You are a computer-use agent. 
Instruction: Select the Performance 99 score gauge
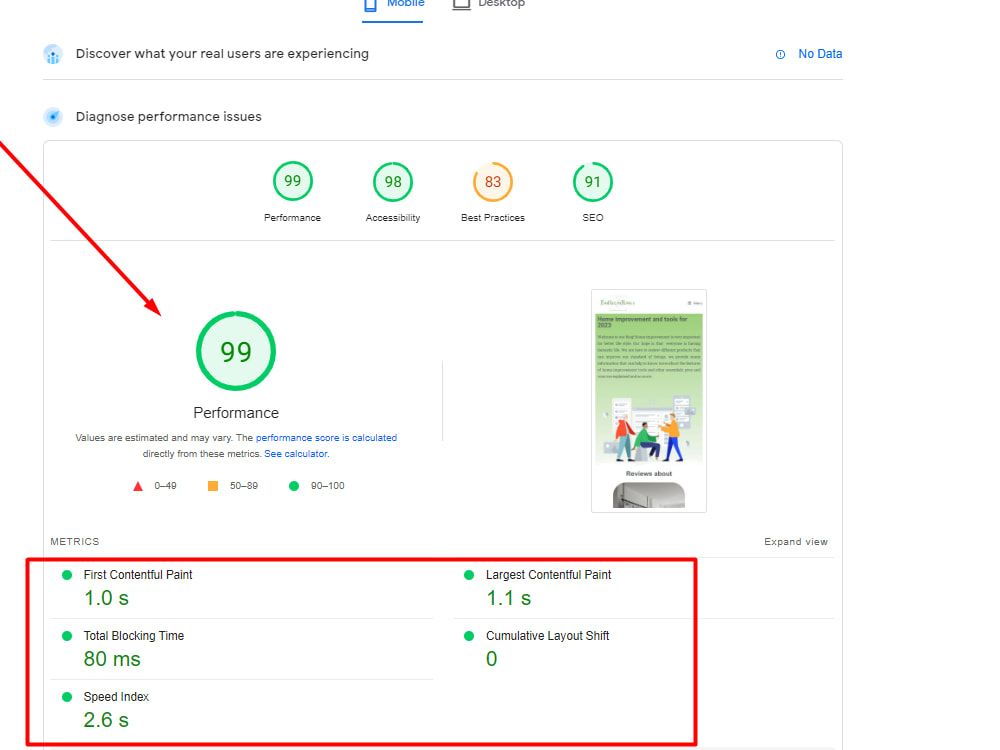point(293,182)
